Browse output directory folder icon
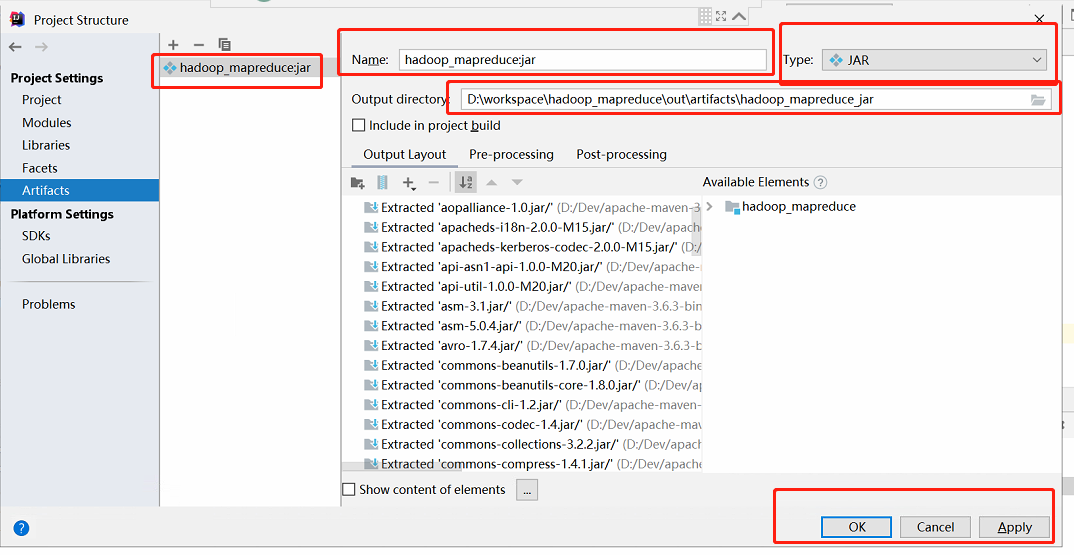1074x555 pixels. pyautogui.click(x=1038, y=100)
